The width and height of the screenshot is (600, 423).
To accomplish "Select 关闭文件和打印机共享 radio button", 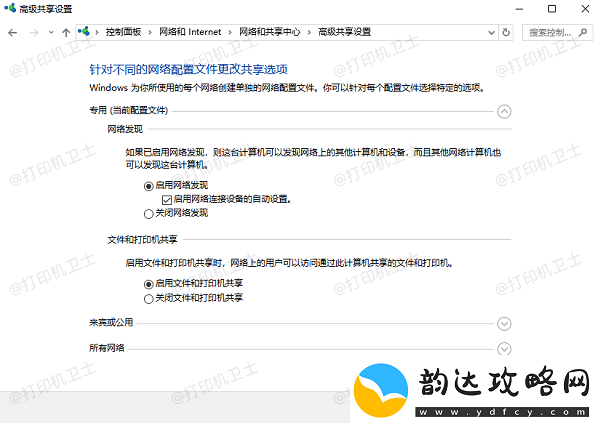I will 148,299.
